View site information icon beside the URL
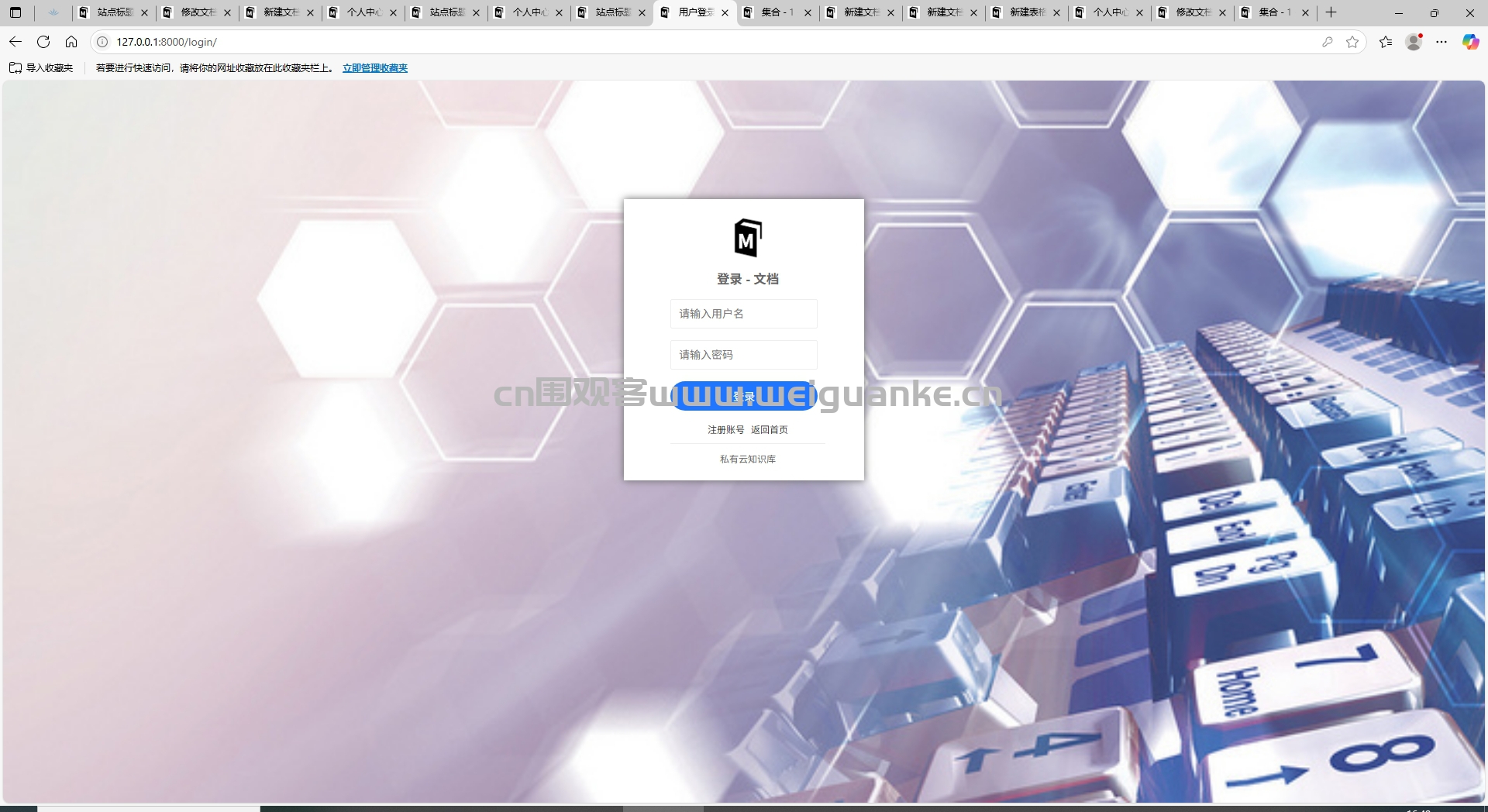 pyautogui.click(x=102, y=42)
